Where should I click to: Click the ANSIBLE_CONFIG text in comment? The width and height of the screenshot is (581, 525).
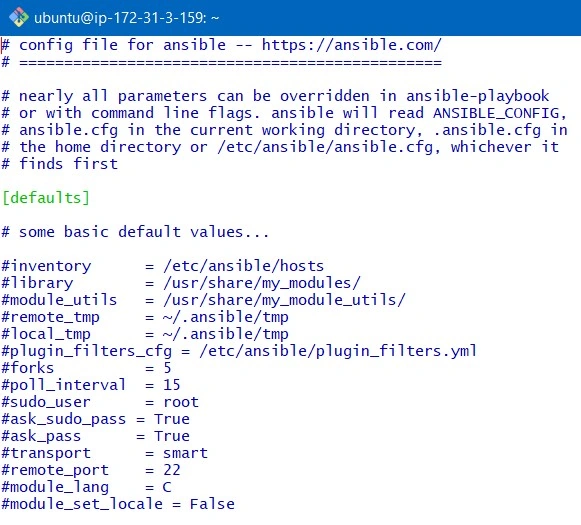[x=496, y=113]
